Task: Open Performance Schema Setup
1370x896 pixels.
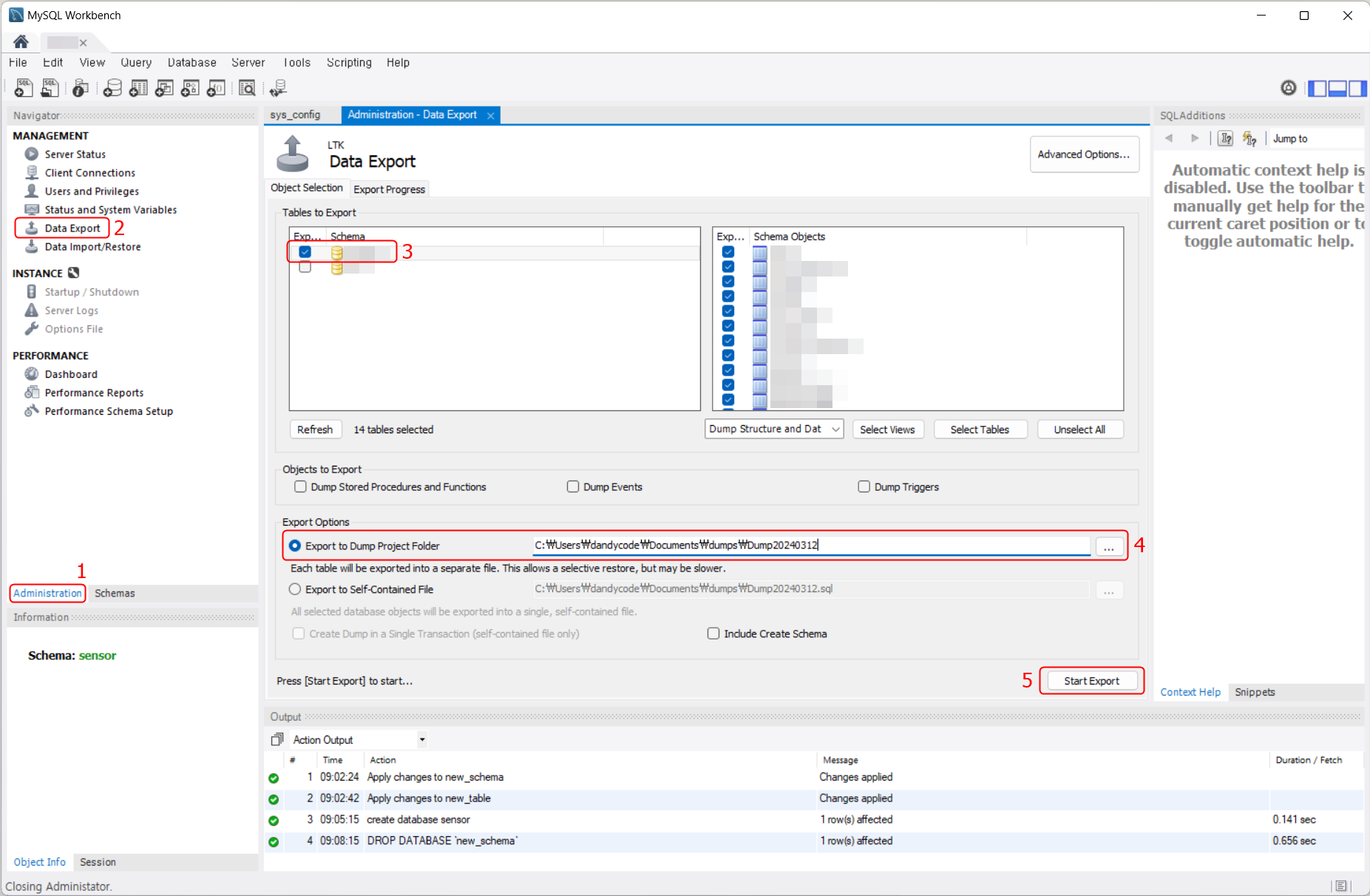Action: [108, 411]
